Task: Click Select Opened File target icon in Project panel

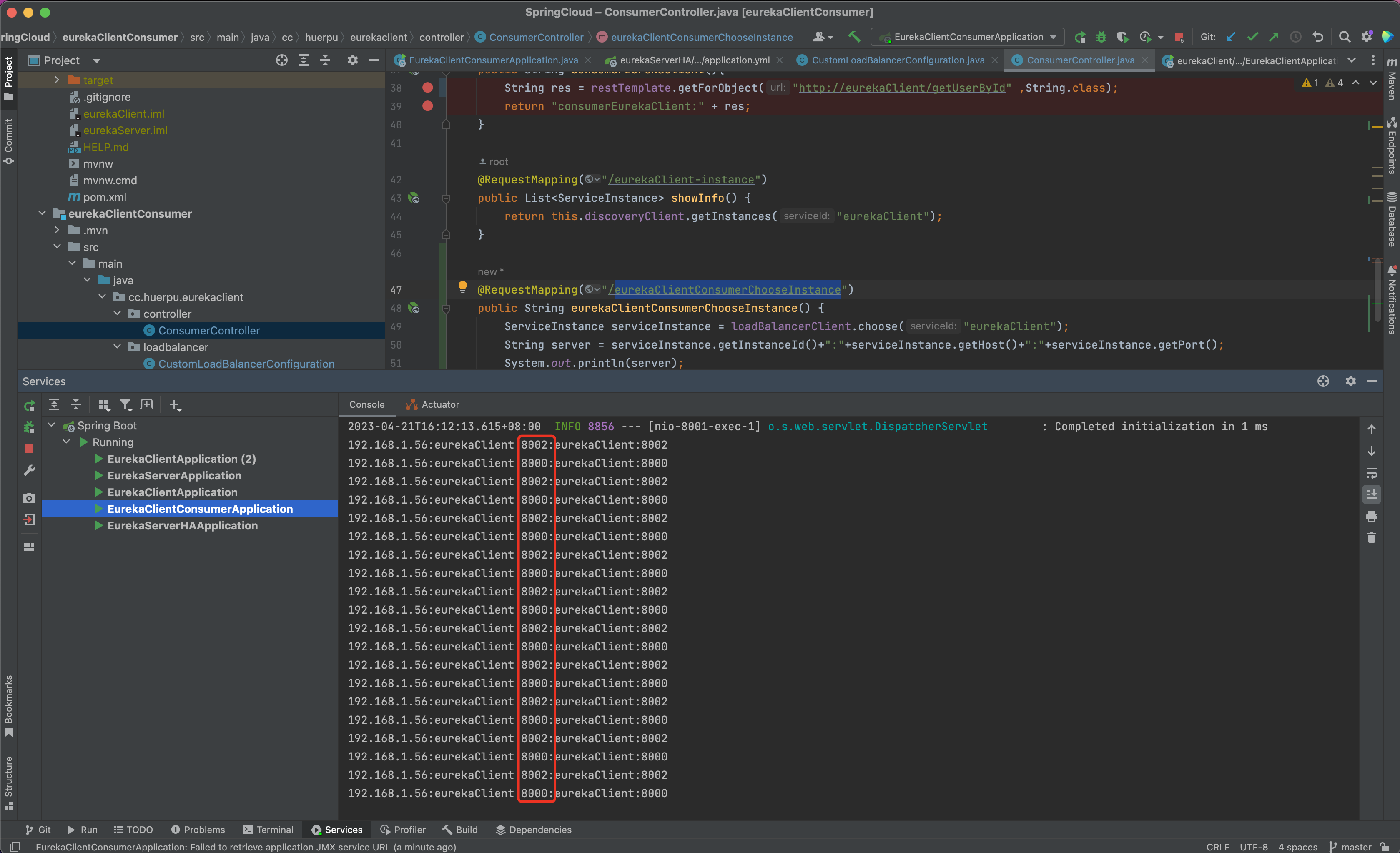Action: click(281, 60)
